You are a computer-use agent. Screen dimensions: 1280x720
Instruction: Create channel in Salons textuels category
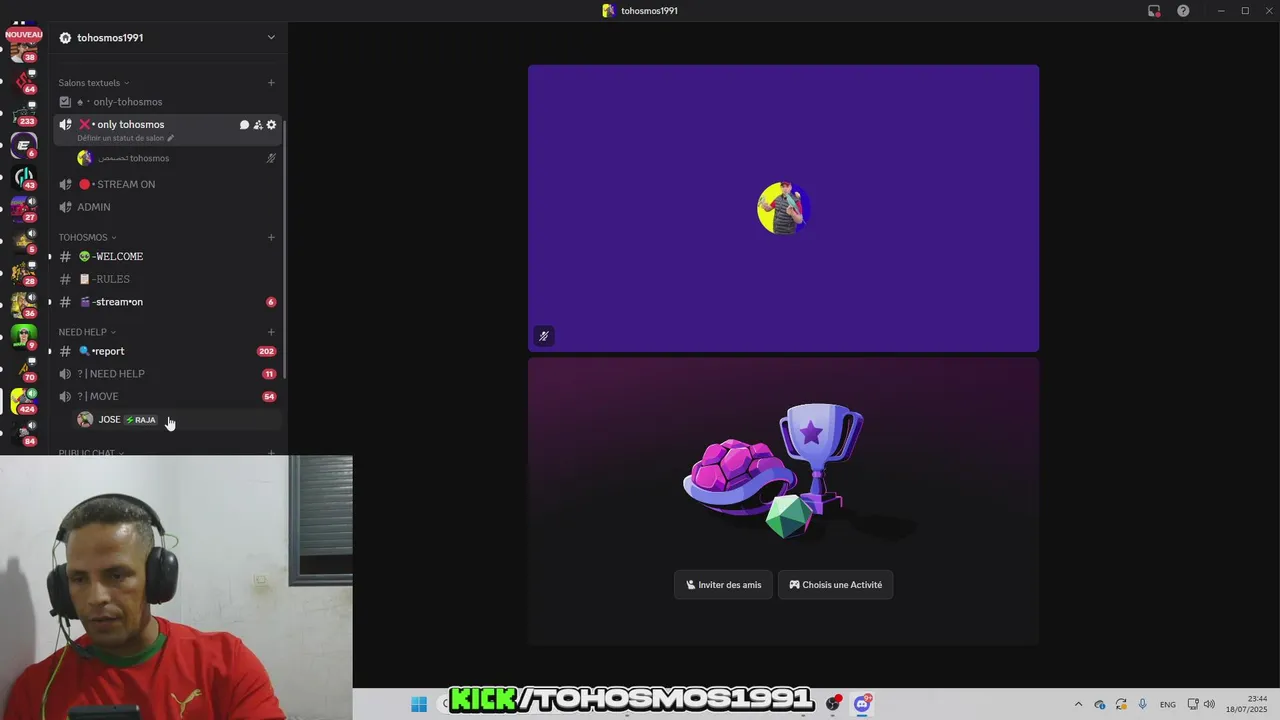pos(271,83)
